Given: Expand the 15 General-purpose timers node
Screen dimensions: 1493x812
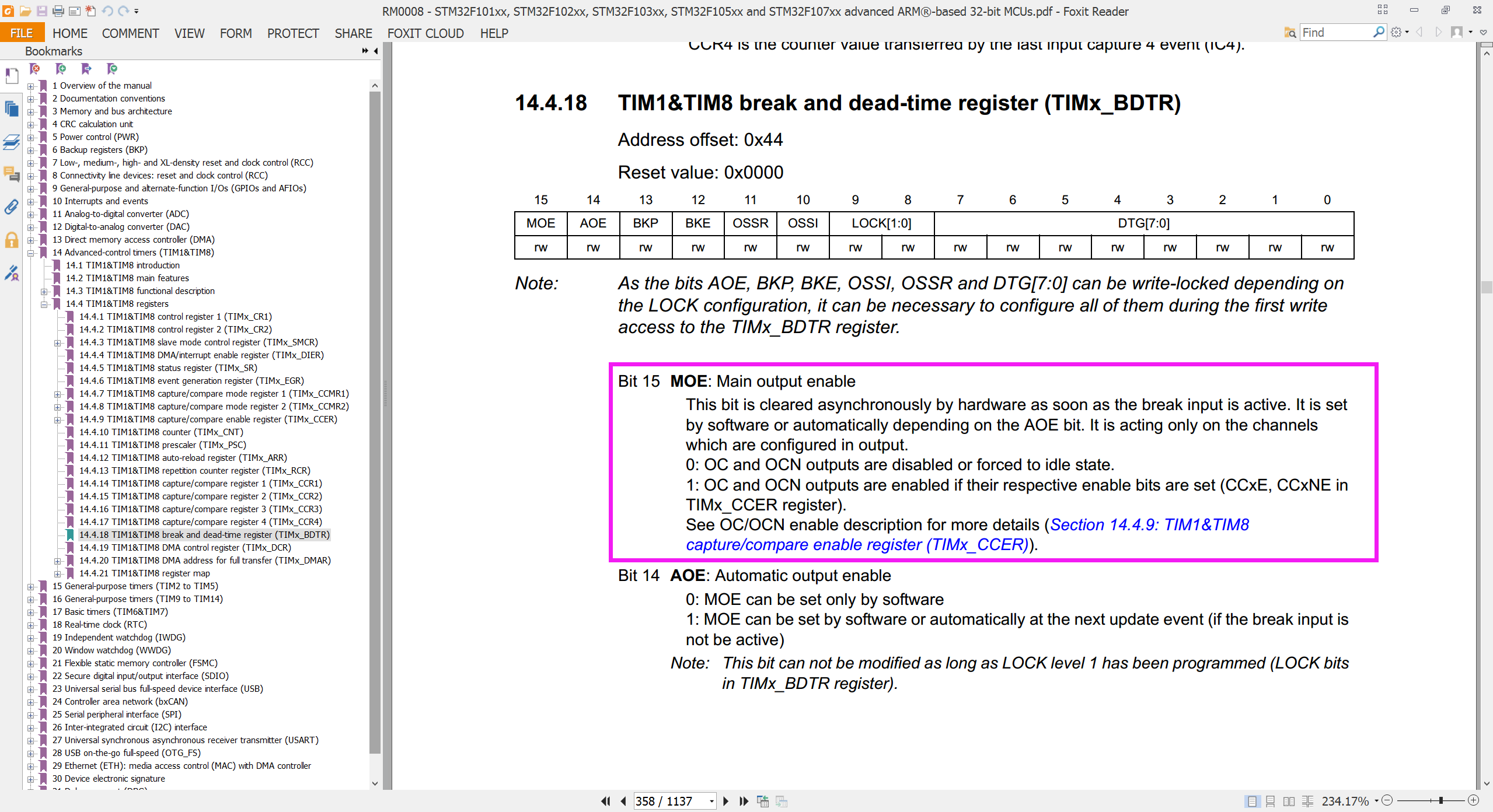Looking at the screenshot, I should coord(31,586).
